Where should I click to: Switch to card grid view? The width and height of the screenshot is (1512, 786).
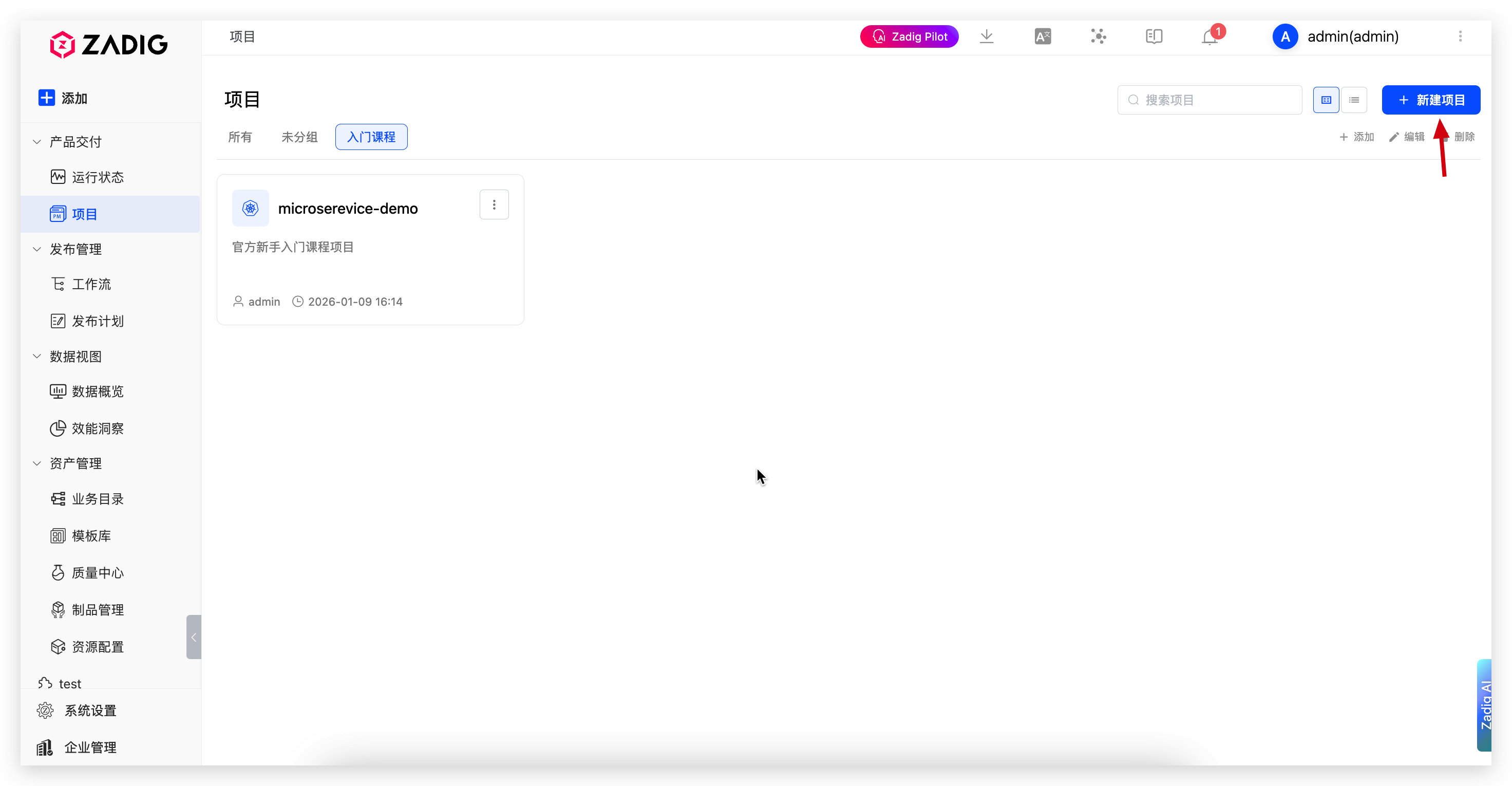coord(1326,100)
